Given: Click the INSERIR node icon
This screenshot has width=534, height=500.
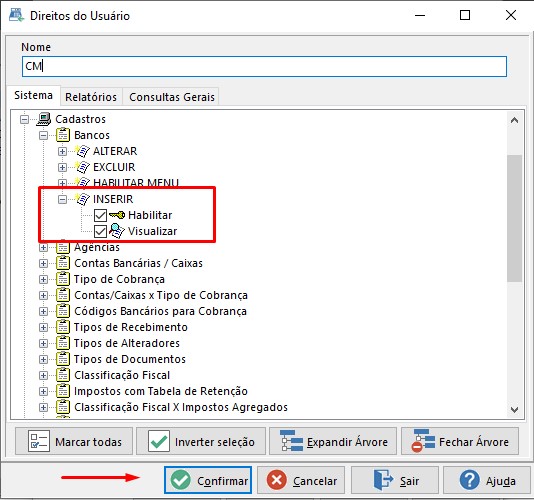Looking at the screenshot, I should (82, 199).
